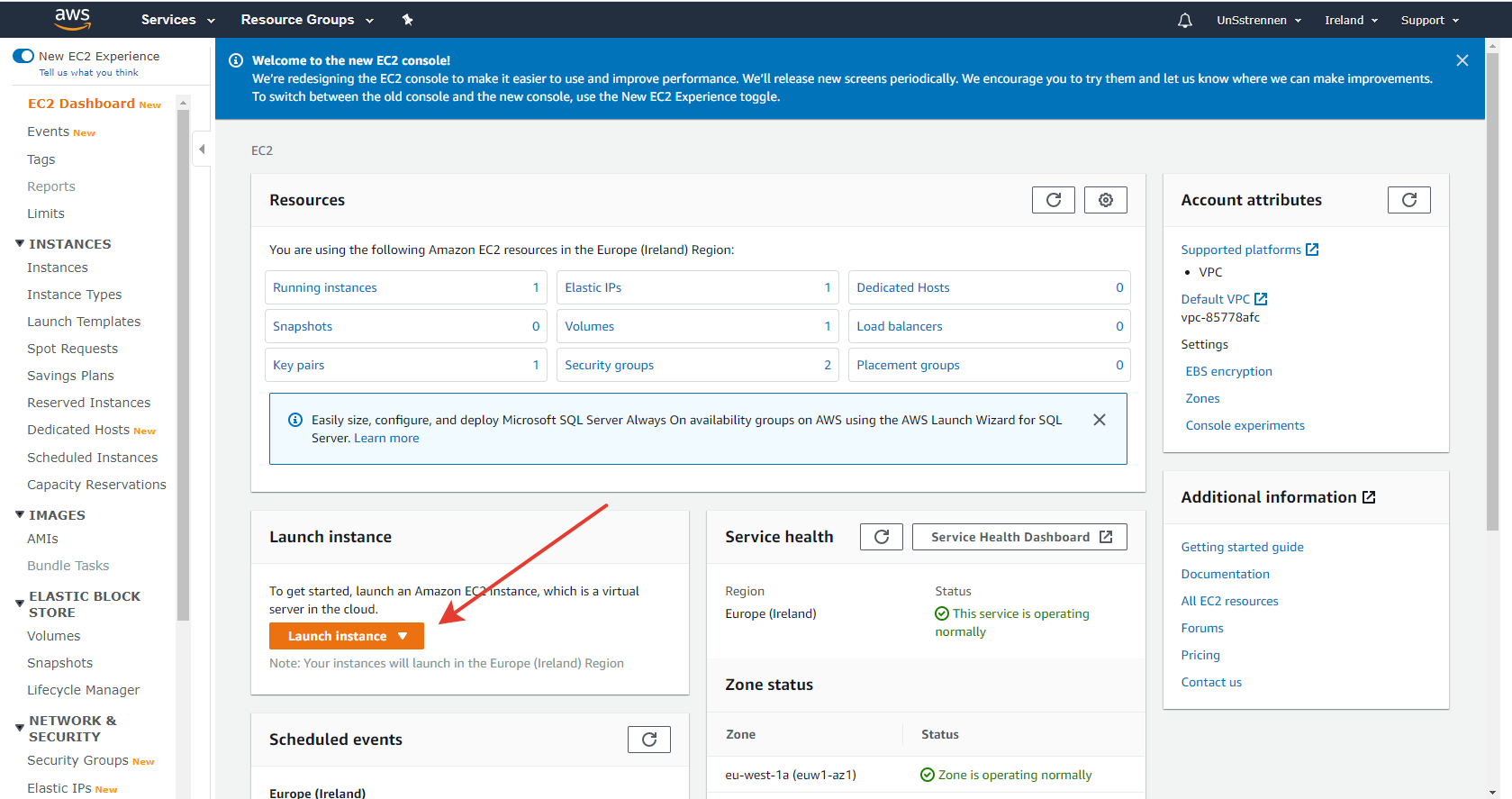
Task: Dismiss the SQL Server Launch Wizard notice
Action: [1099, 420]
